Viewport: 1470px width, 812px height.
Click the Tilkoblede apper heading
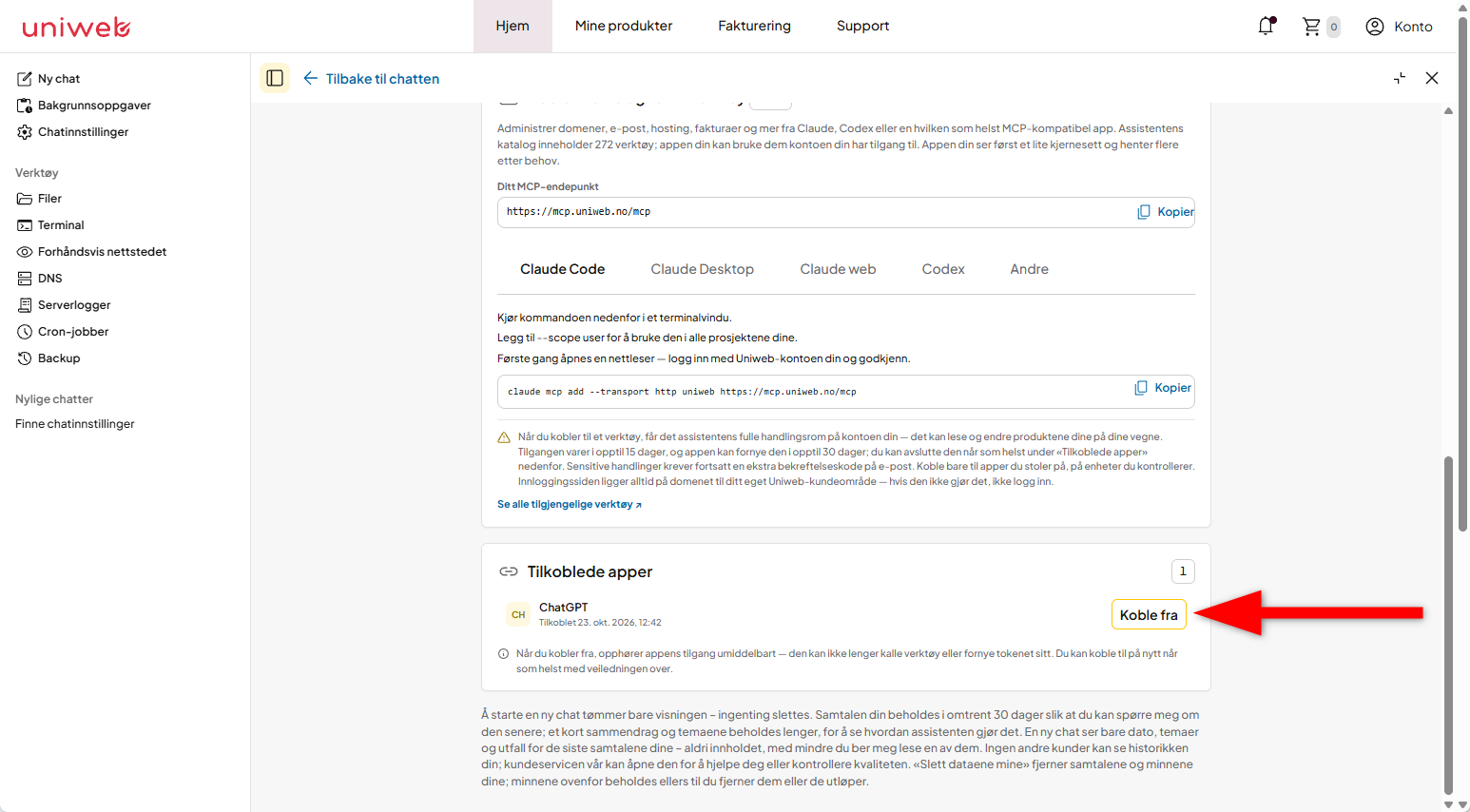click(590, 571)
